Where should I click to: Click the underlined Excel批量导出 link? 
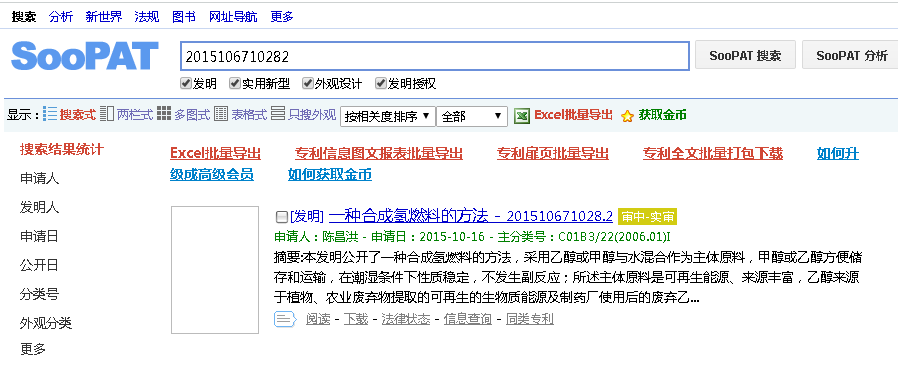coord(216,154)
